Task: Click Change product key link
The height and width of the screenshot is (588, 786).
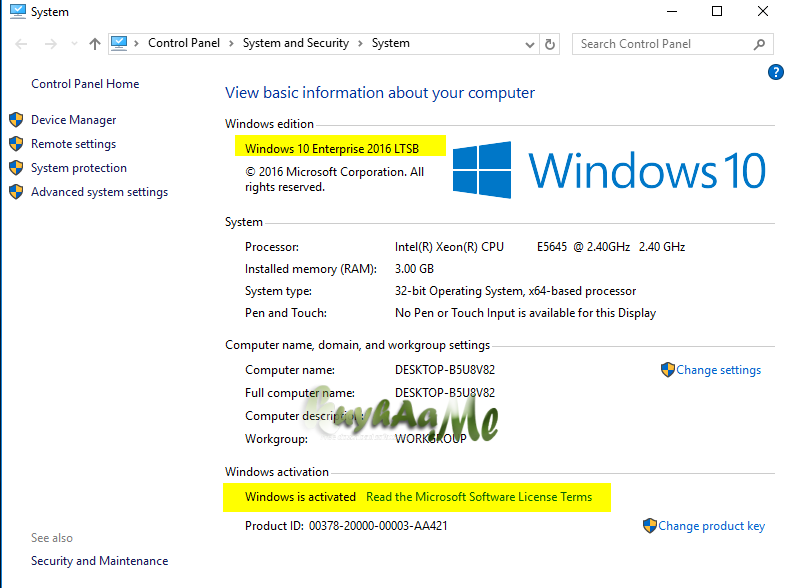Action: click(x=711, y=526)
